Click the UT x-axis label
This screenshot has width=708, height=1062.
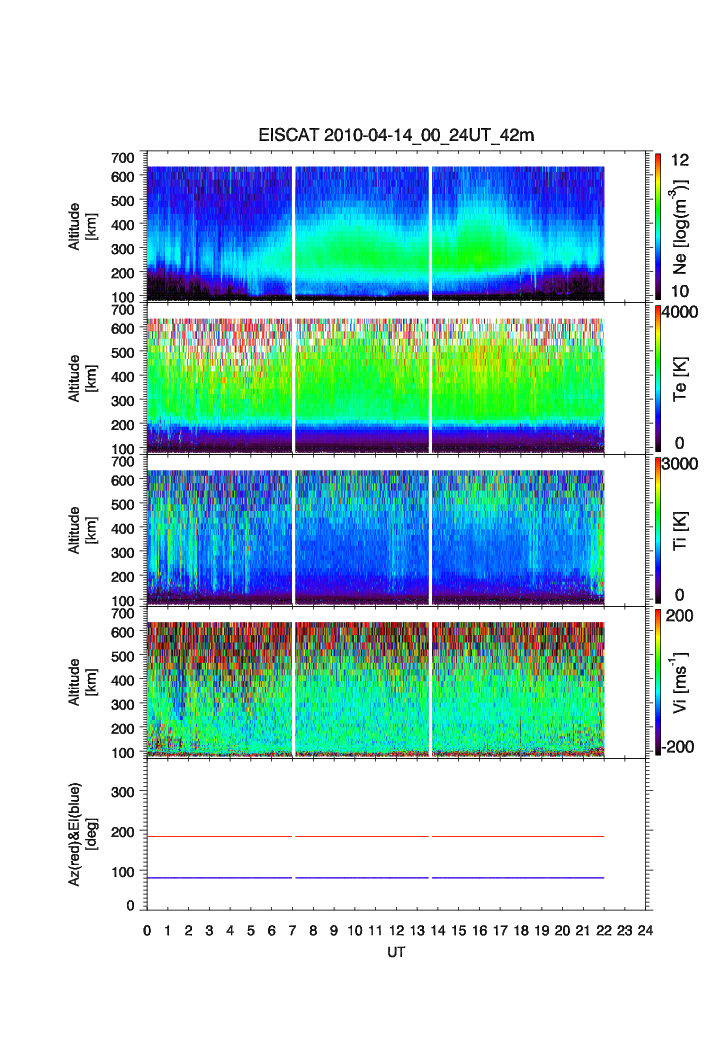(x=396, y=953)
